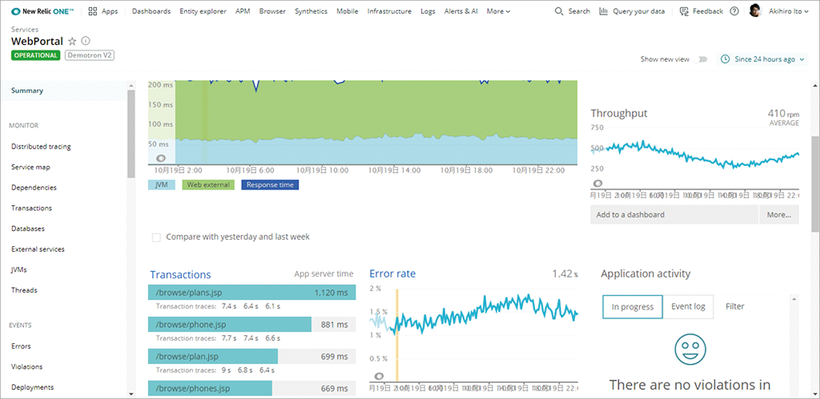Click the Search magnifier icon
Screen dimensions: 820x399
(559, 11)
